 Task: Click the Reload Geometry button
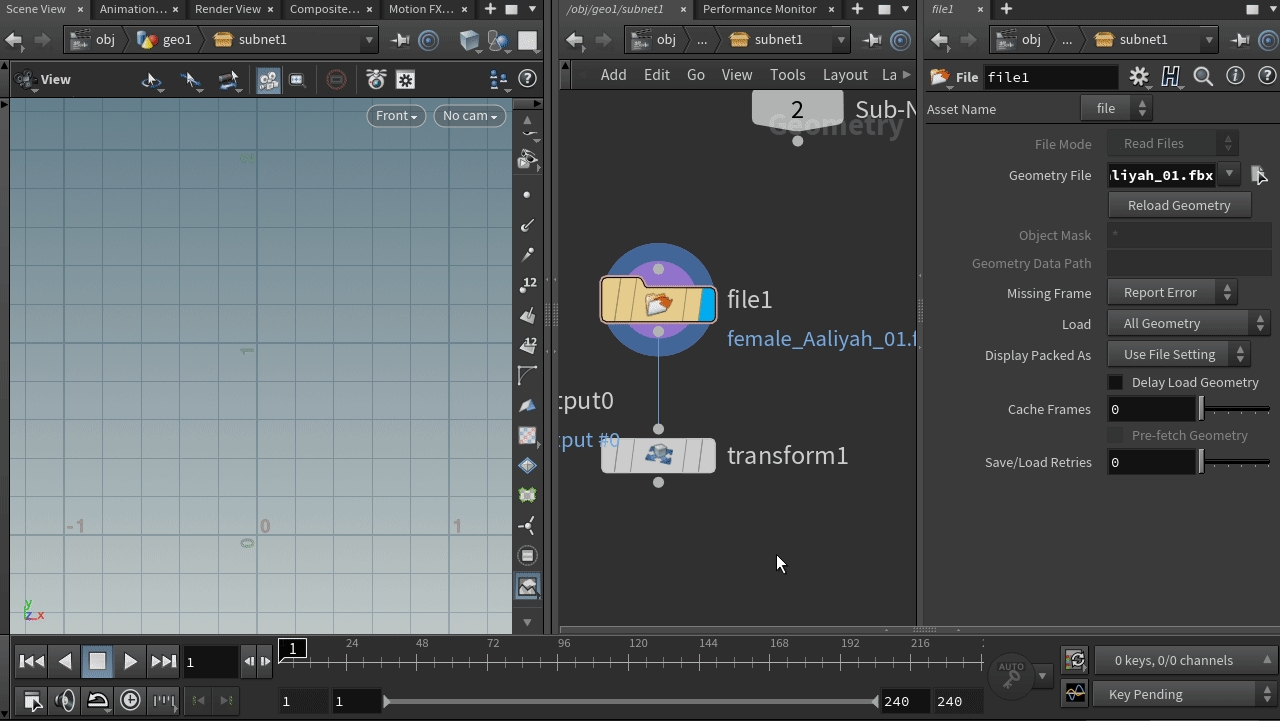click(x=1179, y=205)
